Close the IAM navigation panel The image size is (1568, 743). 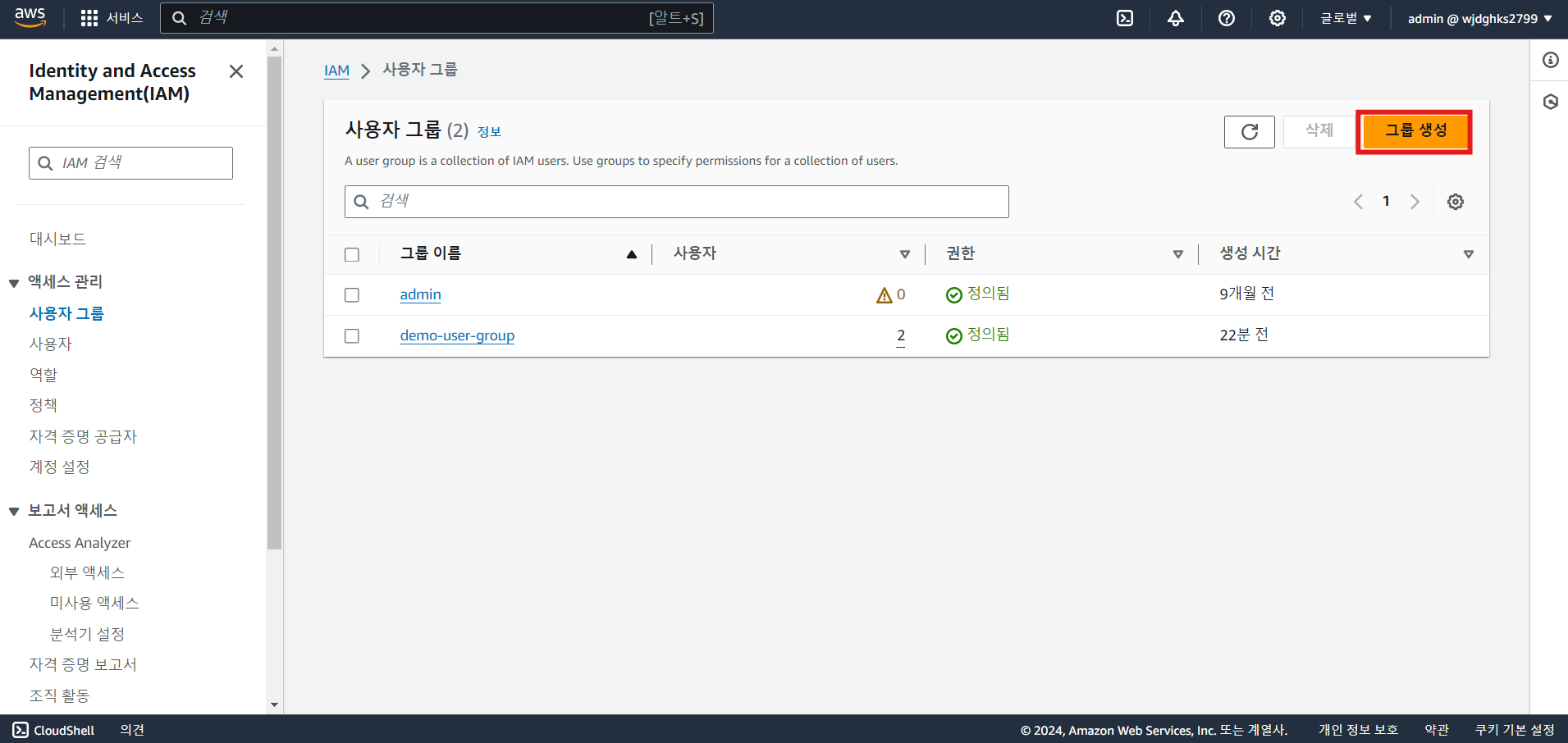236,71
